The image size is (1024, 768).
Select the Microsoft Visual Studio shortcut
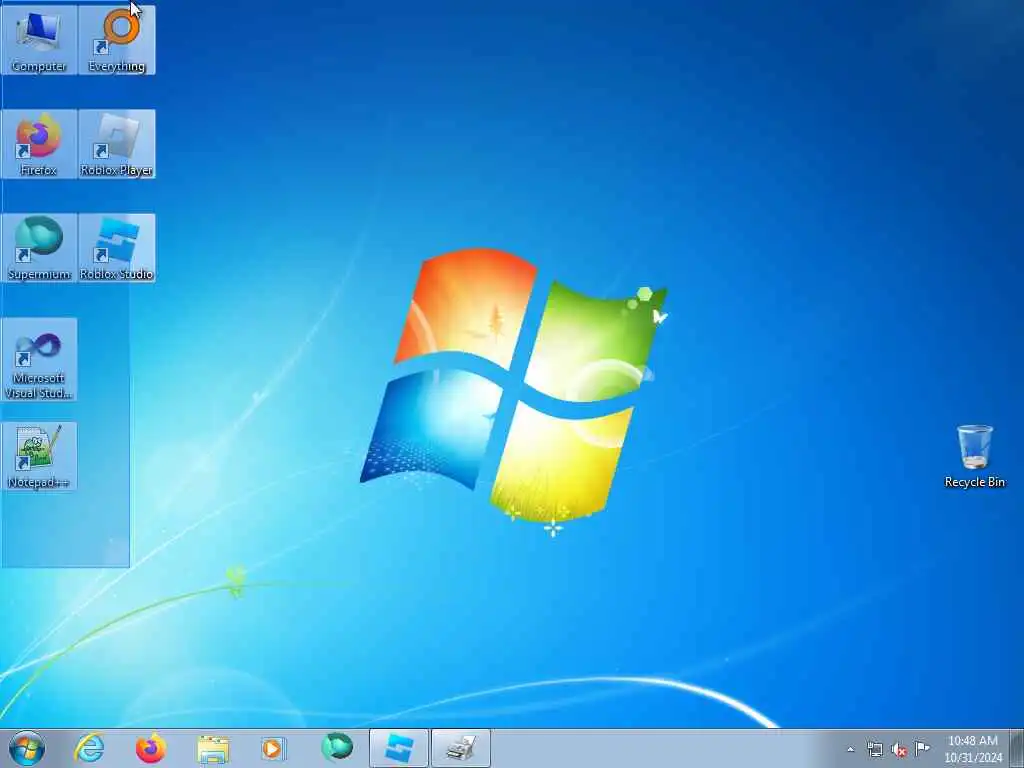tap(39, 359)
